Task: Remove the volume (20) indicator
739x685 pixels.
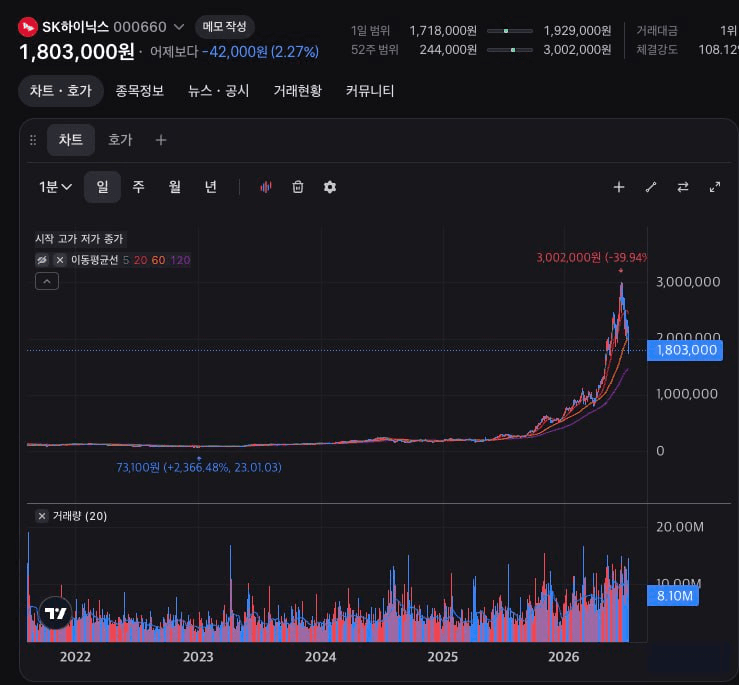Action: point(42,516)
